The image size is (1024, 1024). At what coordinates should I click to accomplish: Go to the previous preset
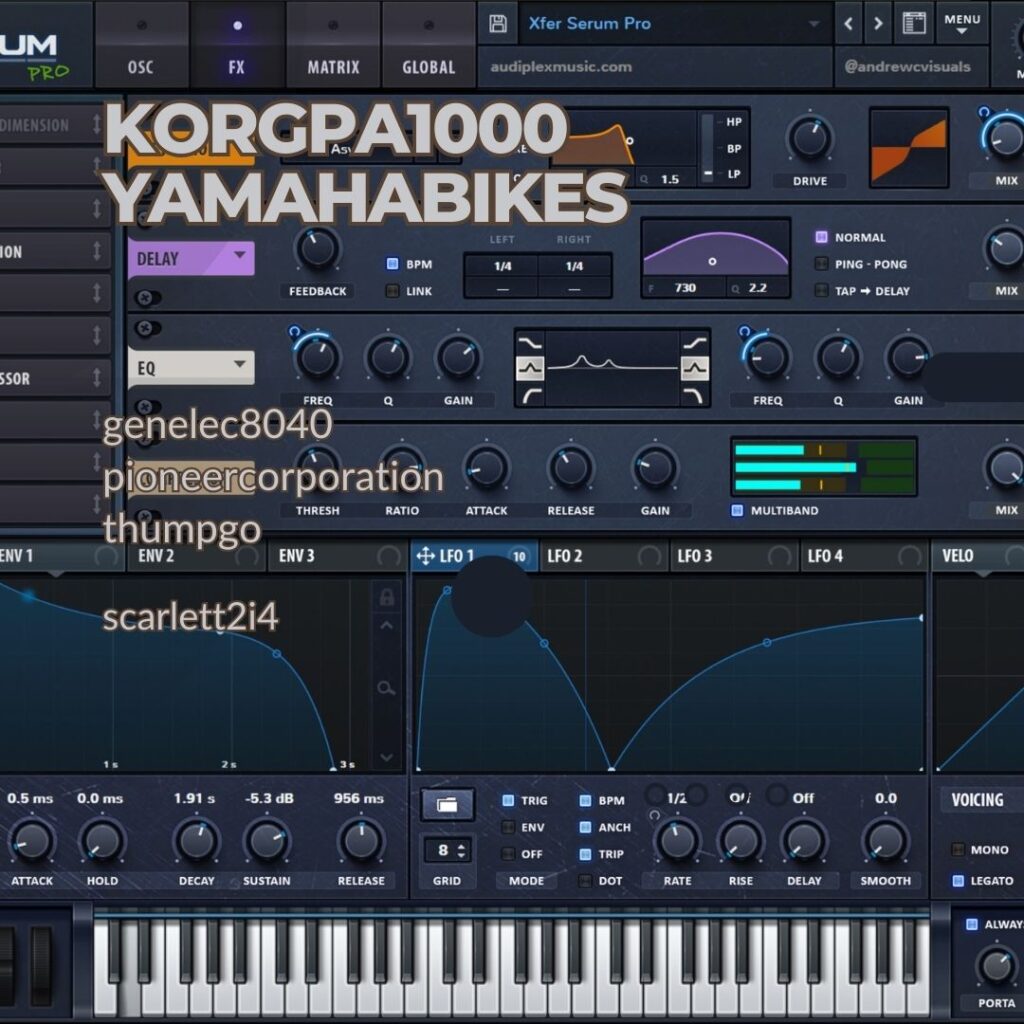(x=848, y=24)
